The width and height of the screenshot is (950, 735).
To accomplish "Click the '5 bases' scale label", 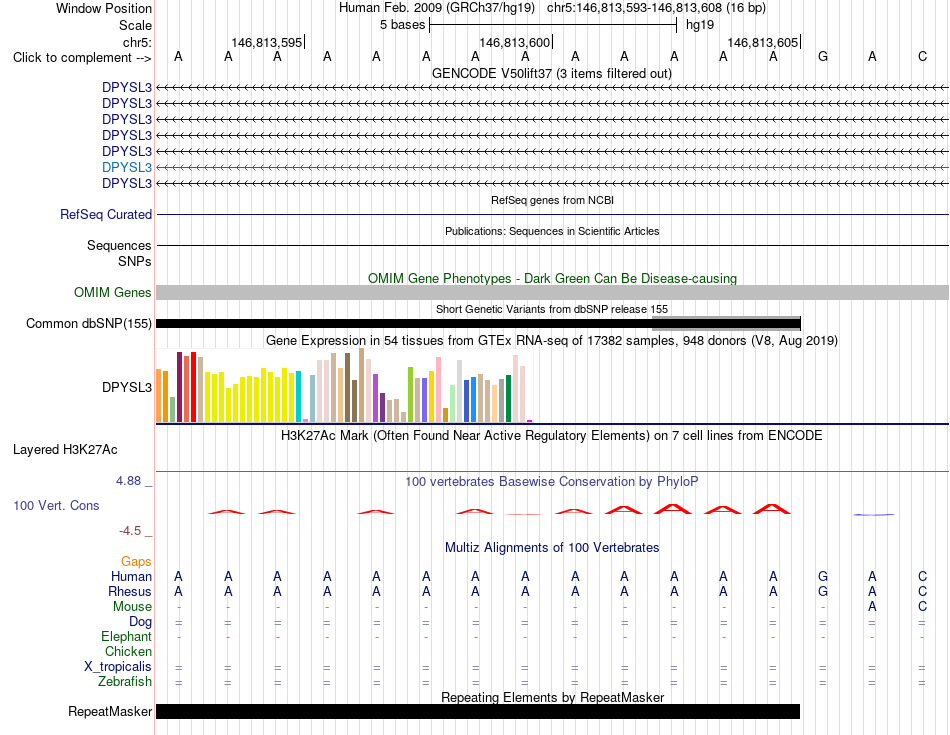I will click(402, 25).
